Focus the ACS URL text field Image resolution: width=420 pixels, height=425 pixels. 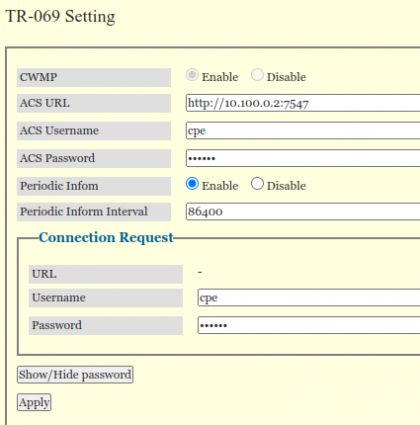click(303, 103)
